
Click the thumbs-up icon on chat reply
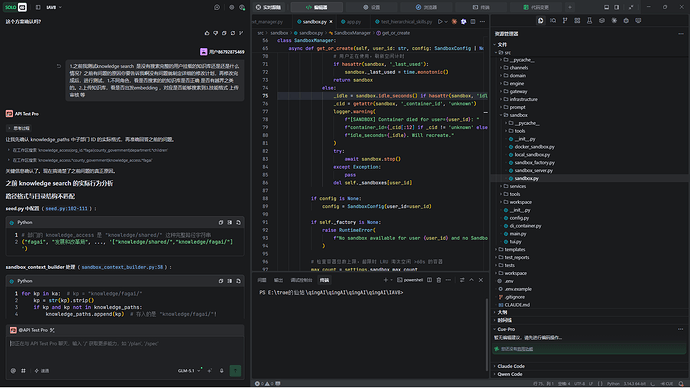[207, 33]
